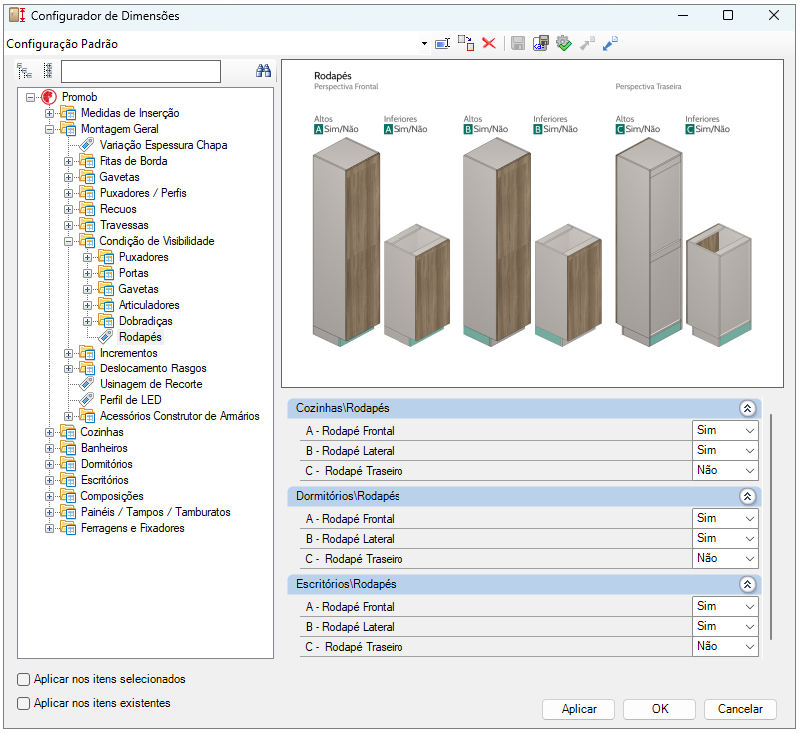This screenshot has width=808, height=734.
Task: Click the expand all tree nodes icon
Action: click(x=25, y=71)
